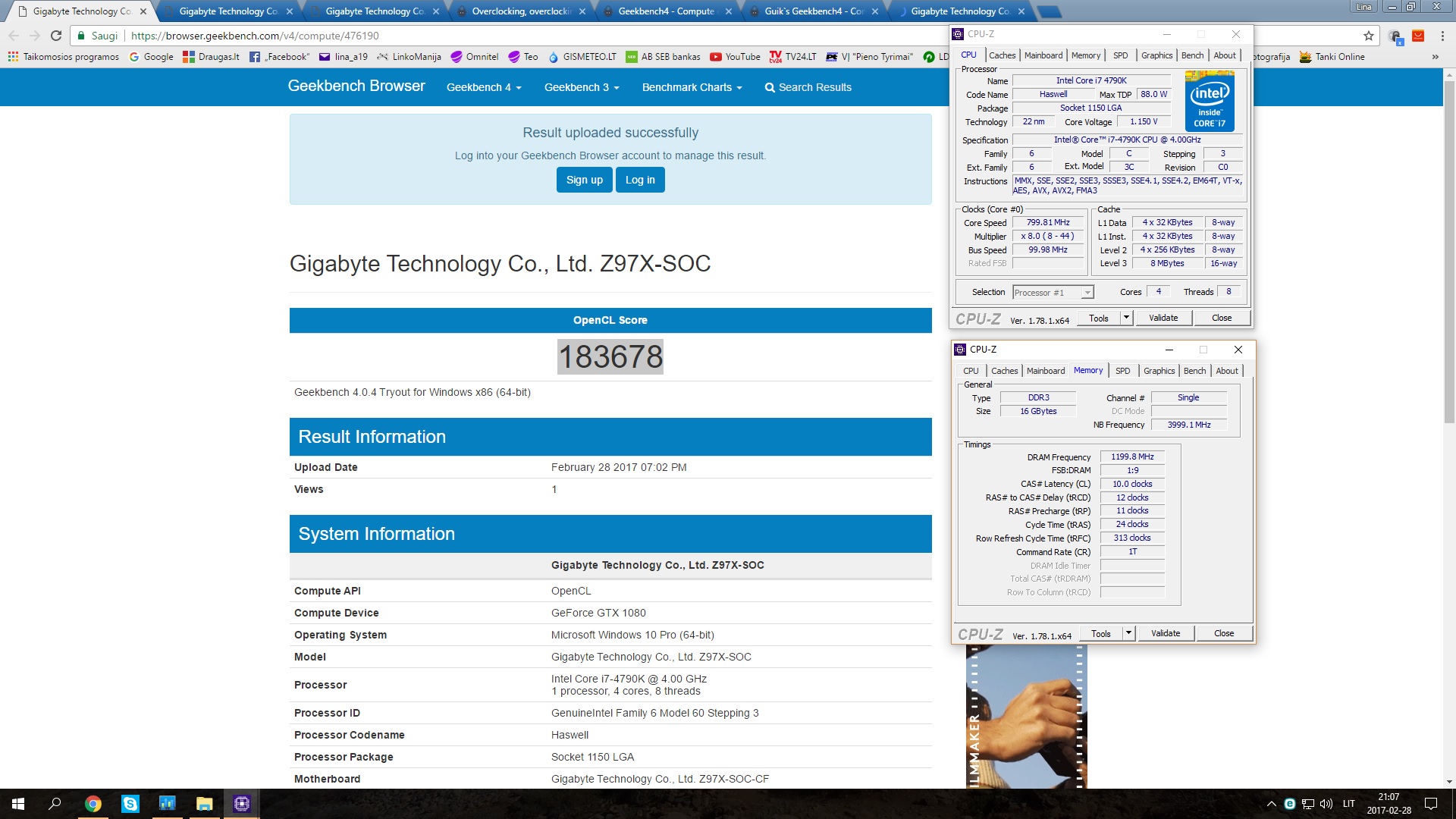Open the TV24.LT bookmark

[x=792, y=57]
